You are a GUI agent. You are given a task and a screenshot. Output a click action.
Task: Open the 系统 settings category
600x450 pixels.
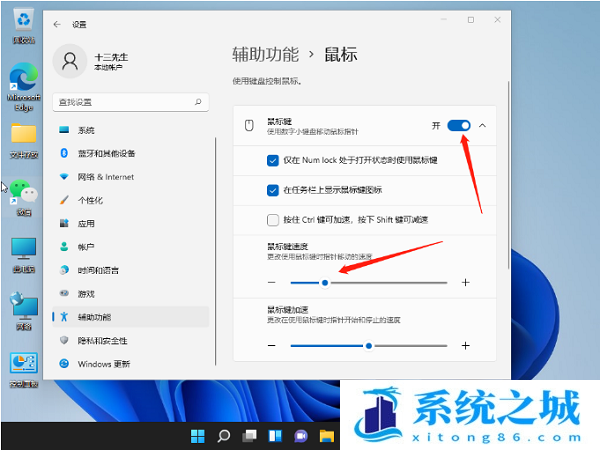coord(86,130)
